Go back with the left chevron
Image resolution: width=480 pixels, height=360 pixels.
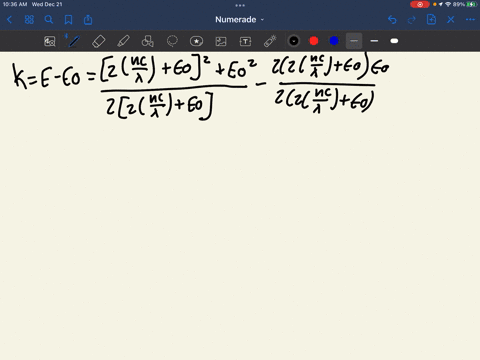click(x=9, y=20)
